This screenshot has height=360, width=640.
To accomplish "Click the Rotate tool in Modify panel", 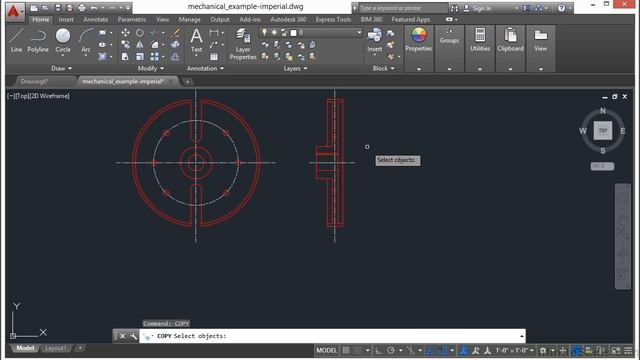I will pyautogui.click(x=140, y=33).
